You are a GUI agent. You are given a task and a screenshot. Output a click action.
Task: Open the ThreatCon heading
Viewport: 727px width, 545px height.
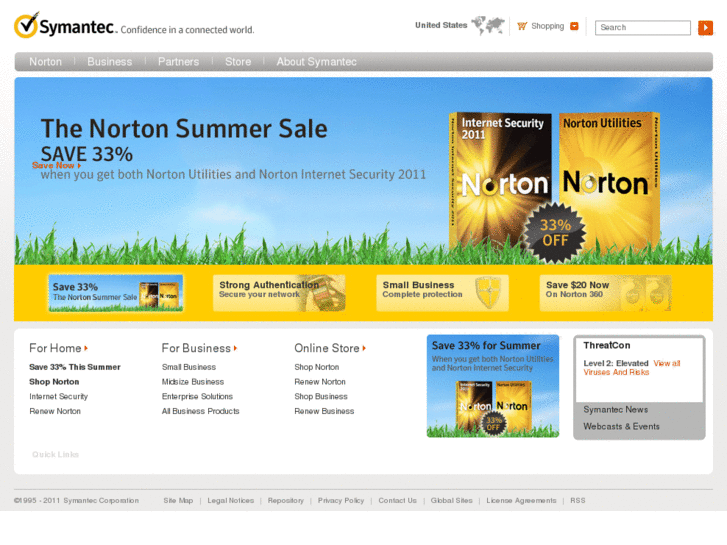tap(606, 345)
